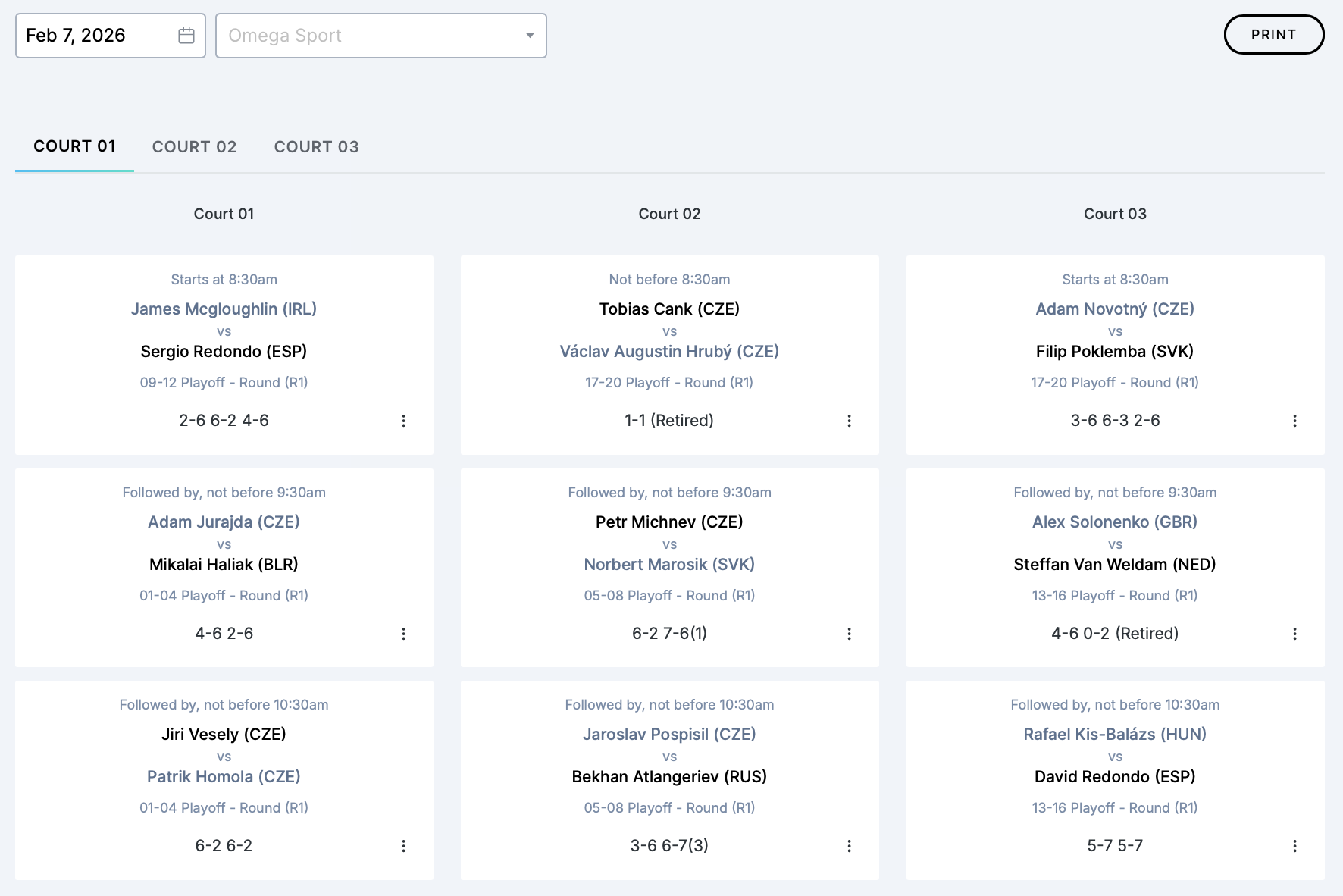Open options menu for Kis-Balázs vs David Redondo match

[x=1294, y=846]
